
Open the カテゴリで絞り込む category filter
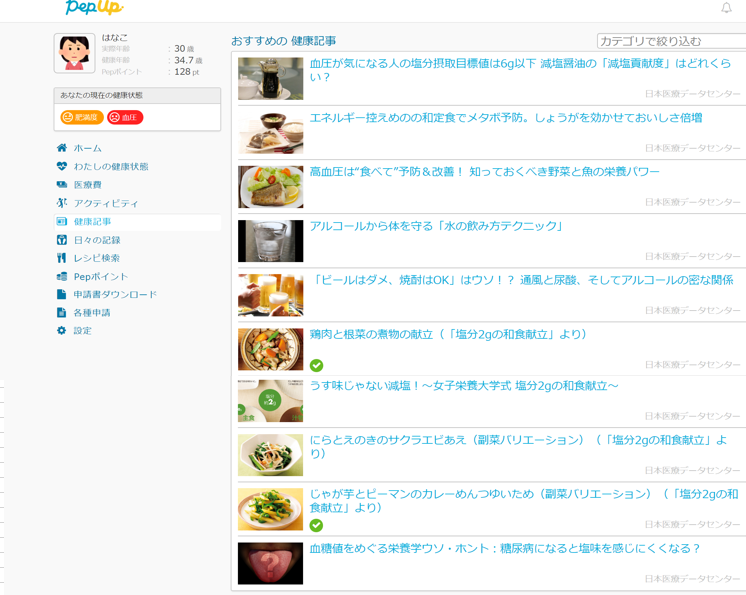(x=671, y=41)
